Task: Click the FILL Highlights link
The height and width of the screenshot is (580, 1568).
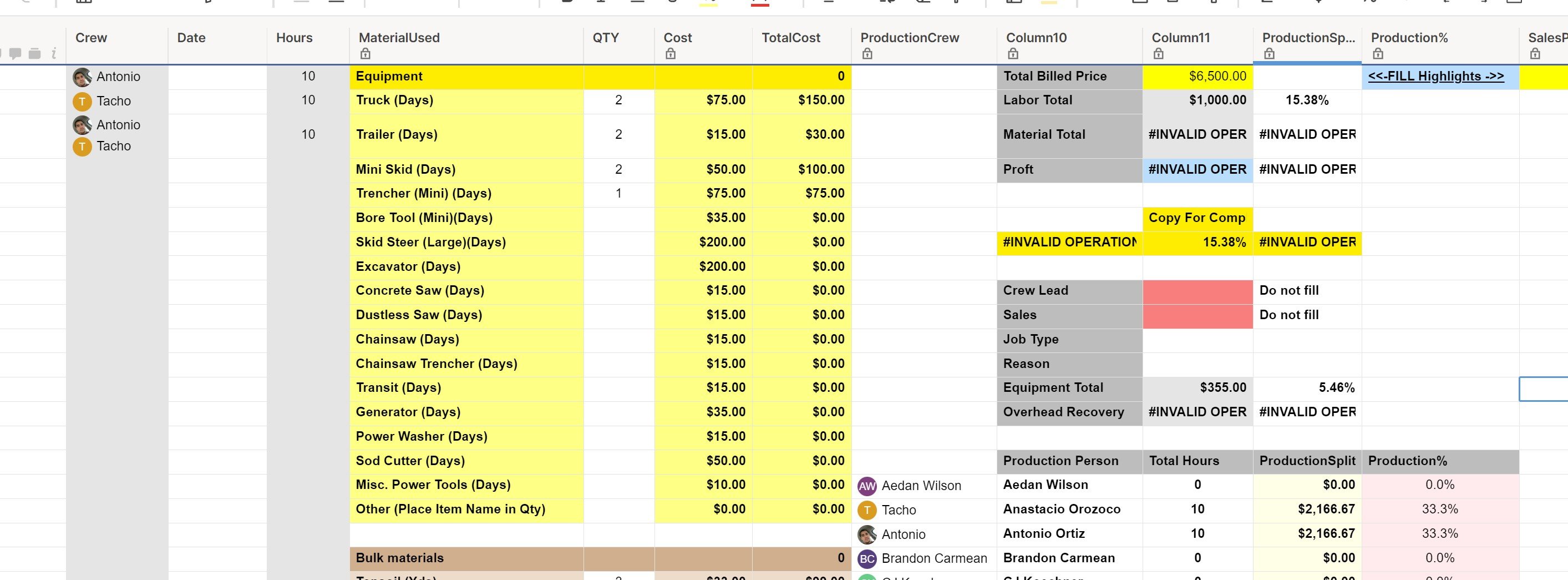Action: tap(1437, 76)
